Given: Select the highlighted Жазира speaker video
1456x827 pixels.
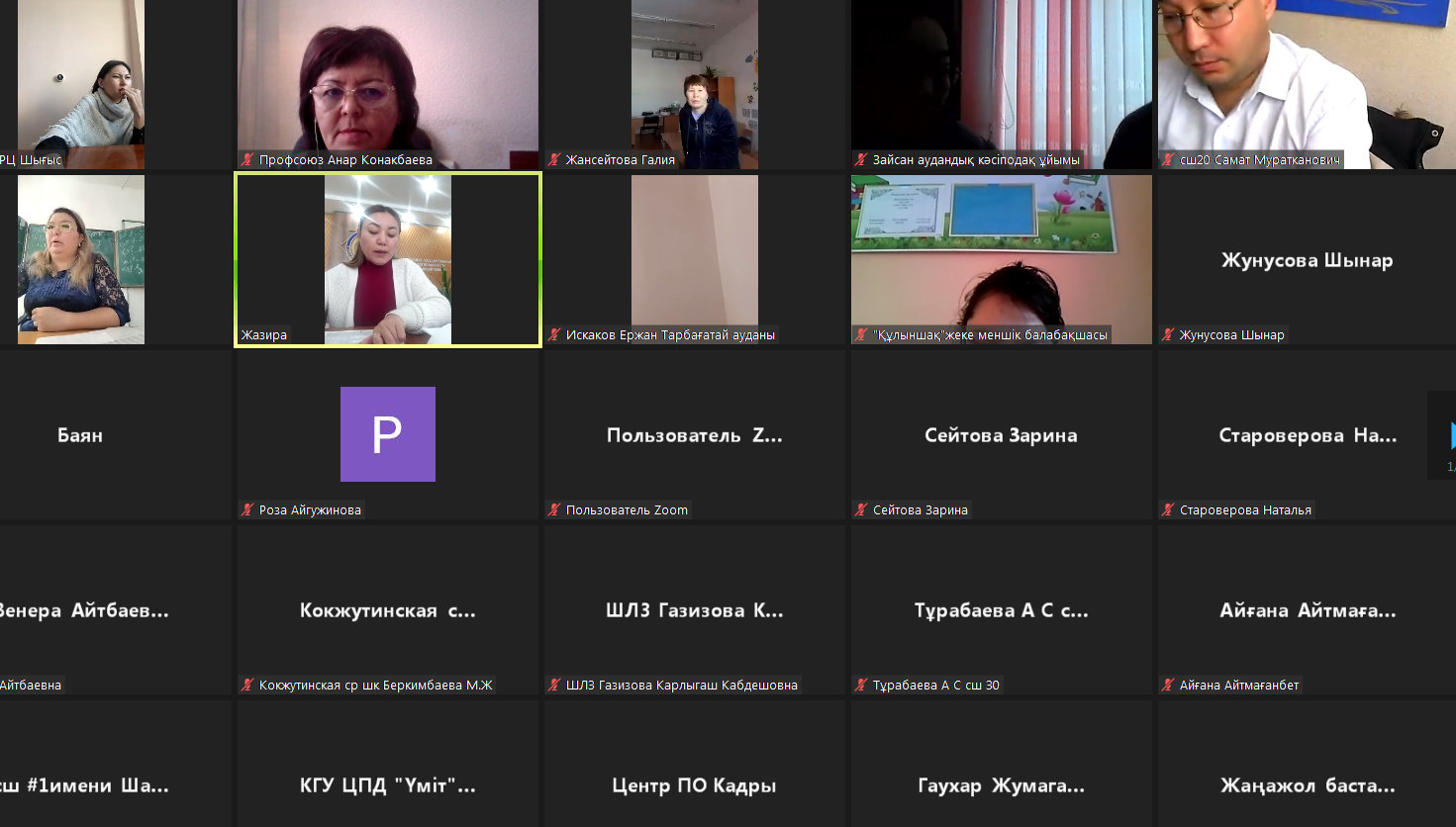Looking at the screenshot, I should 388,260.
